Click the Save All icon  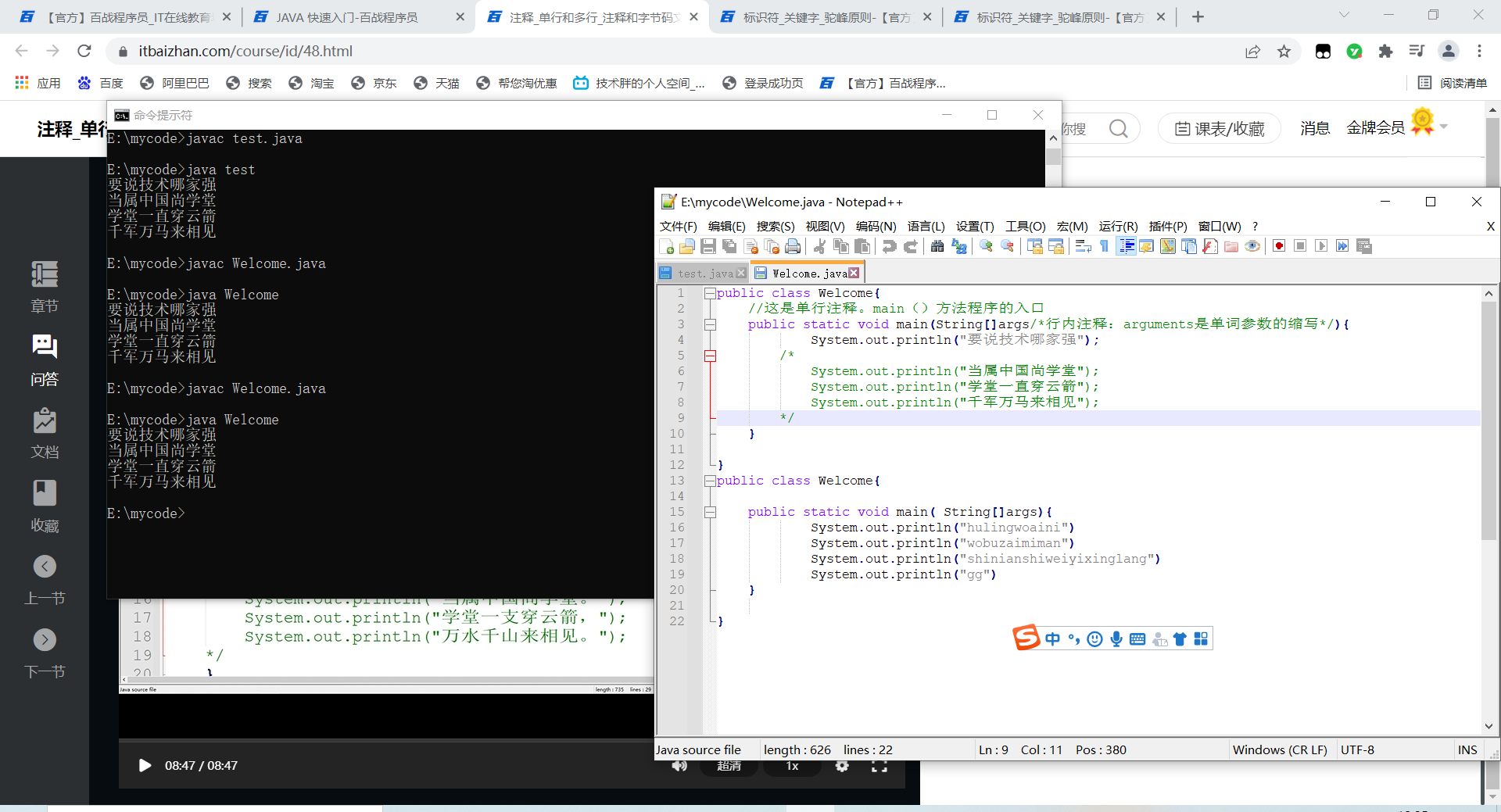729,247
